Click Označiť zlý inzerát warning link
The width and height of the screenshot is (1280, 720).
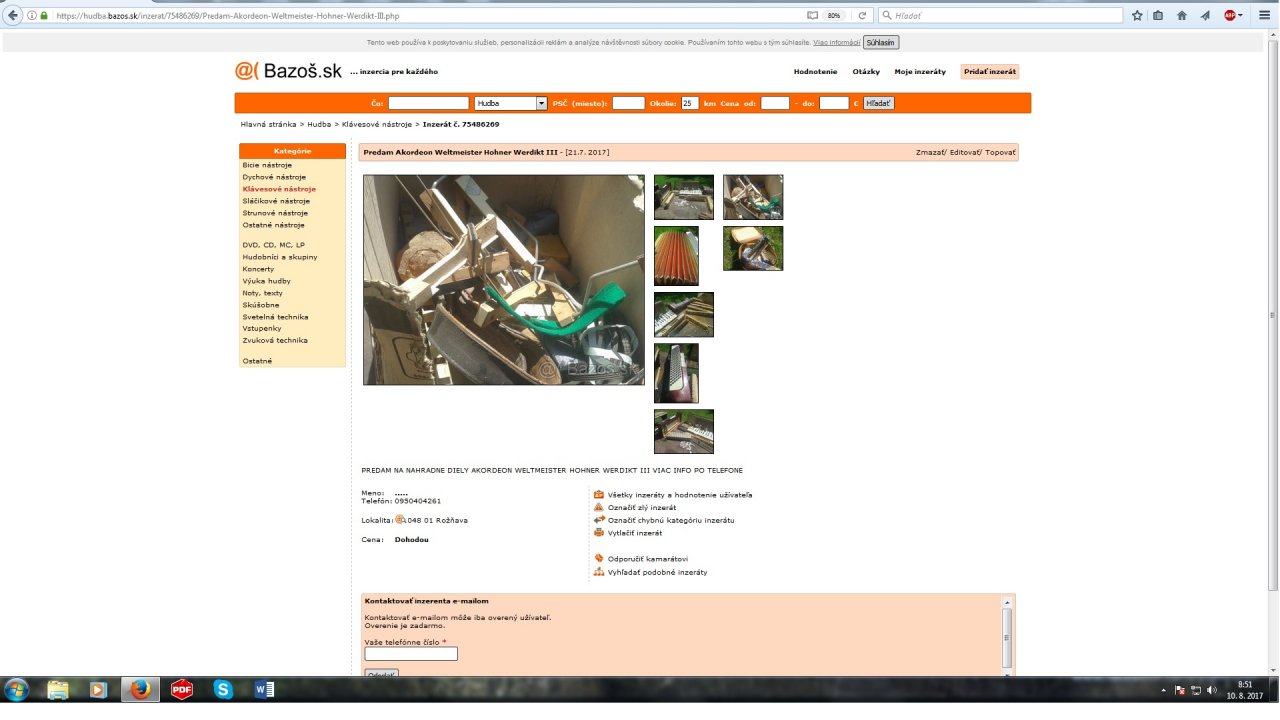642,508
